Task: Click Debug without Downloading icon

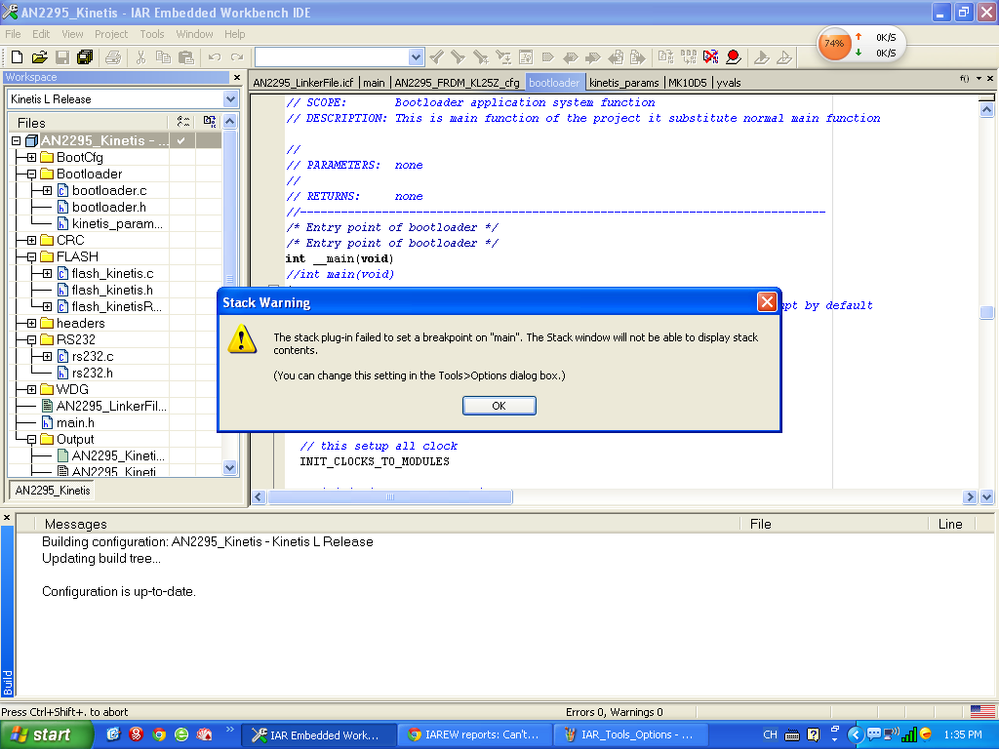Action: (784, 57)
